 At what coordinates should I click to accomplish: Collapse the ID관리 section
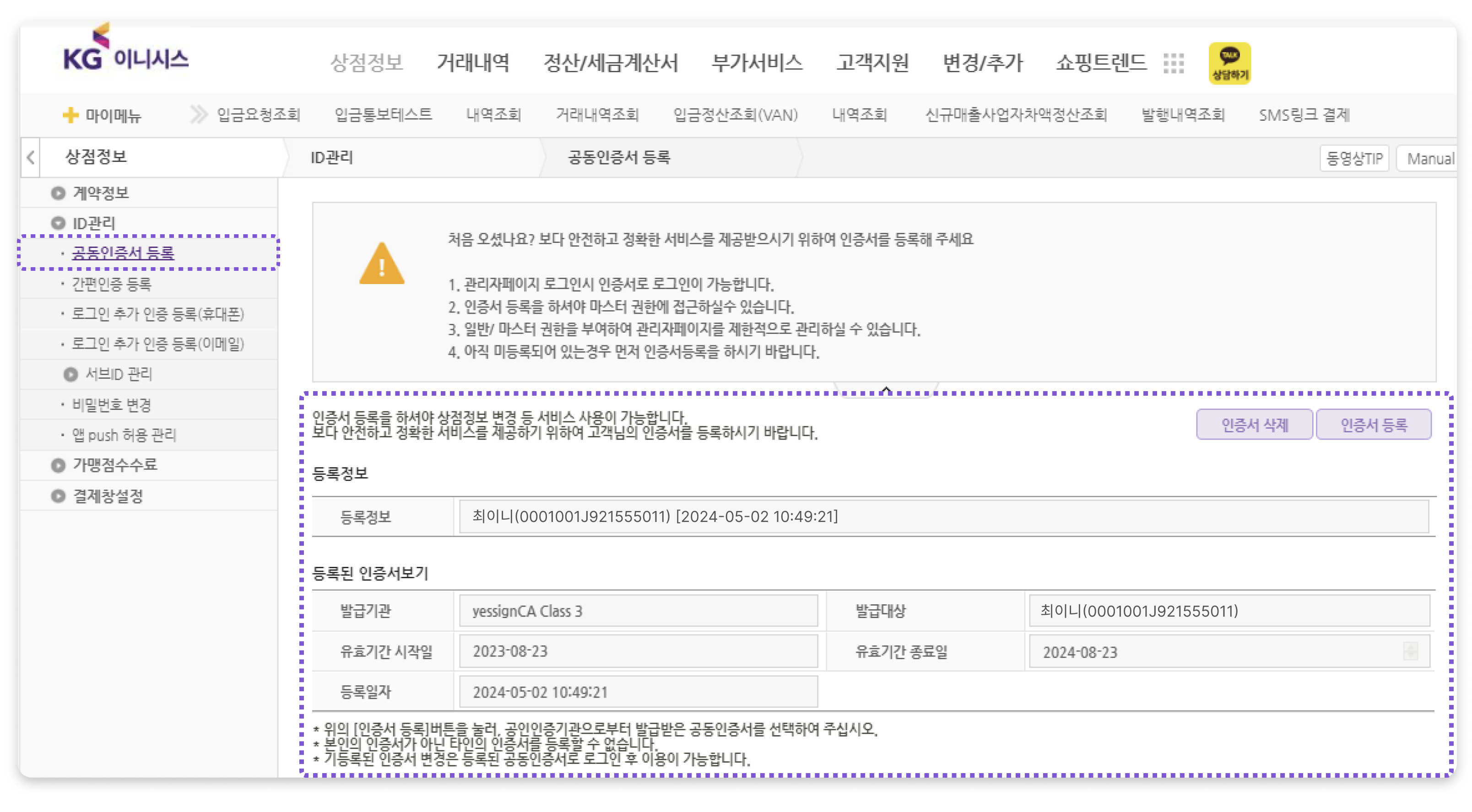click(58, 223)
